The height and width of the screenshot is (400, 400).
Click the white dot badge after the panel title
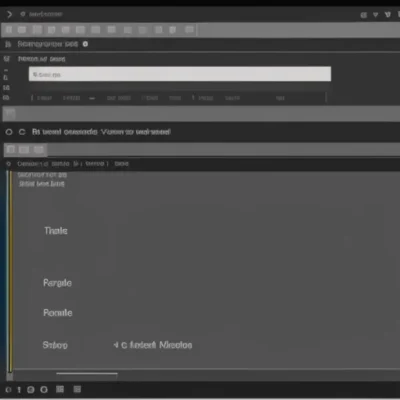[x=85, y=44]
